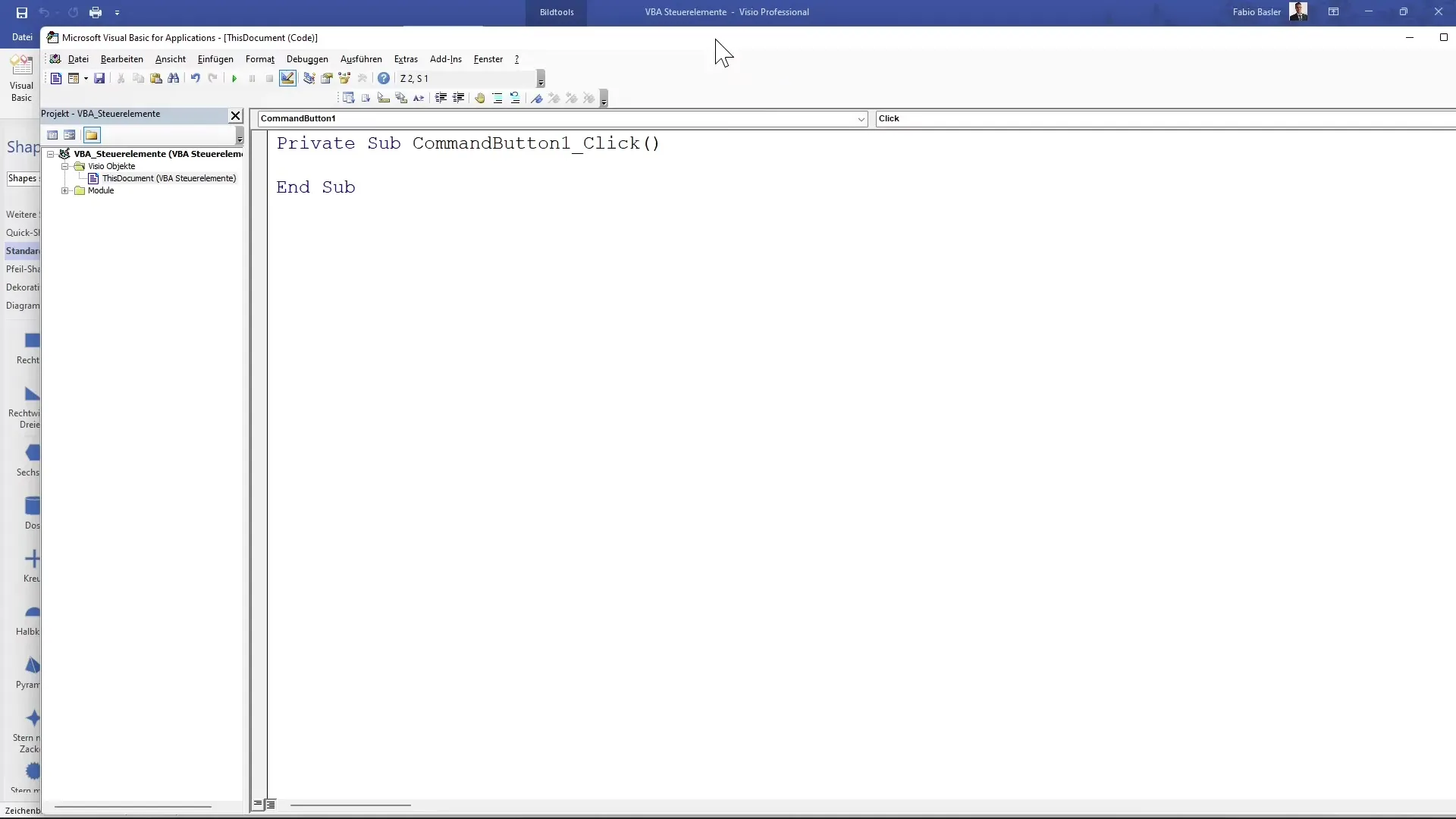Image resolution: width=1456 pixels, height=819 pixels.
Task: Click the Visual Basic button in Visio ribbon
Action: 21,77
